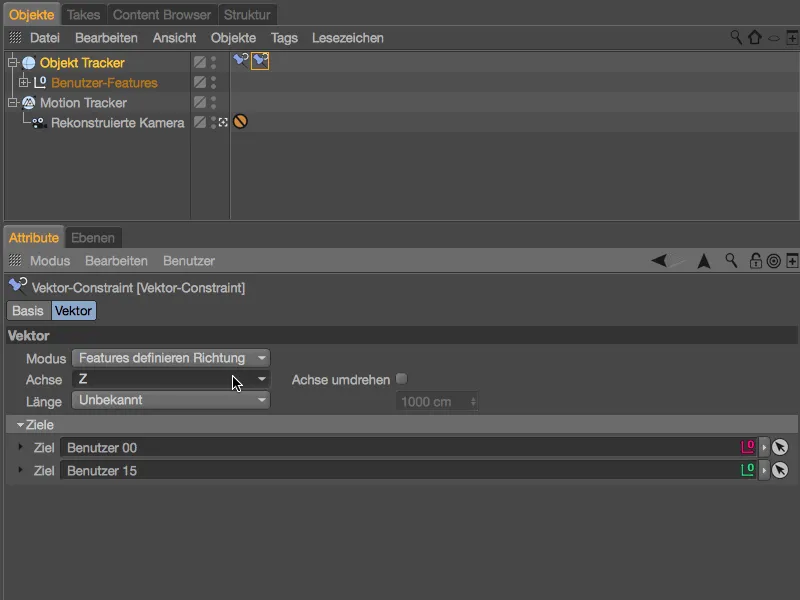Click the green null icon in Benutzer 15 field
800x600 pixels.
point(747,469)
